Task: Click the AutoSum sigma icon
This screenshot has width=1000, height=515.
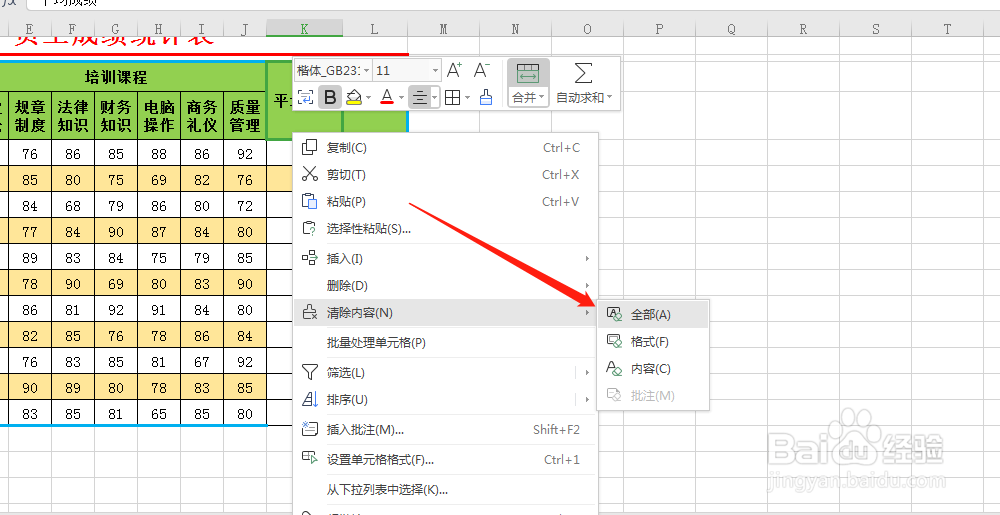Action: click(583, 73)
